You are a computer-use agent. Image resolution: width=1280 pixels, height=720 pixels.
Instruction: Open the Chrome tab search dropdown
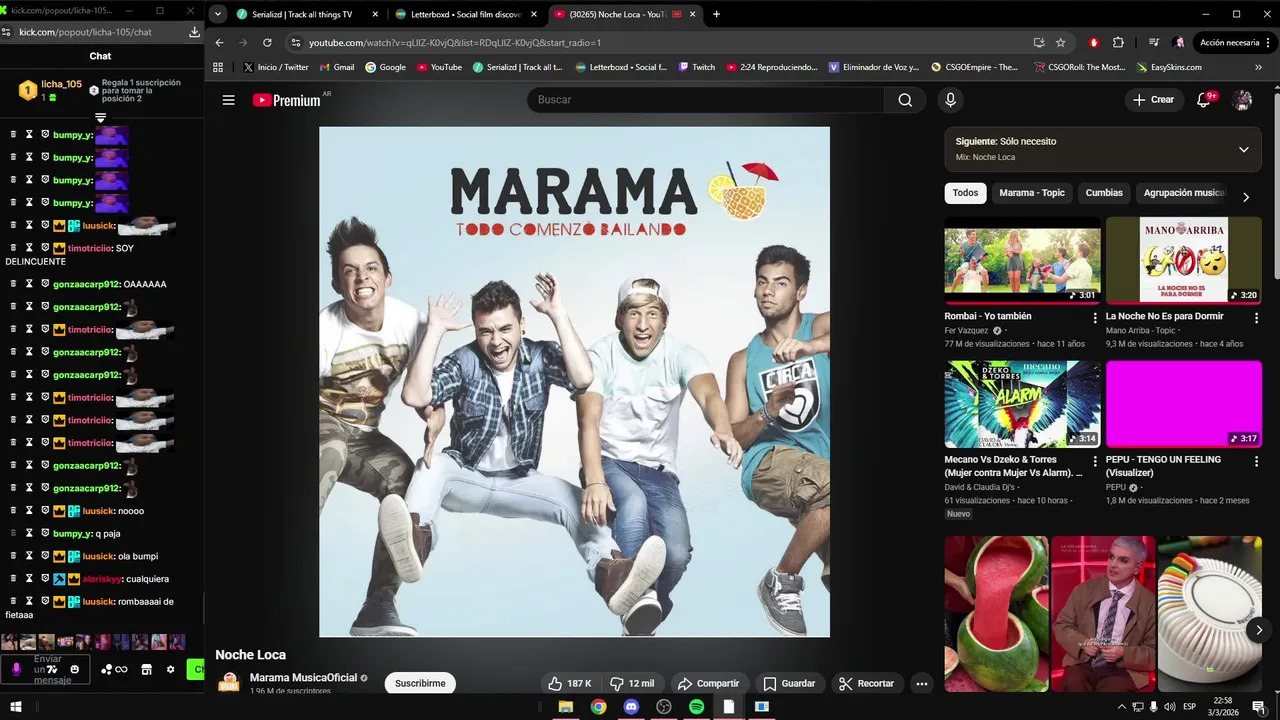(x=217, y=14)
